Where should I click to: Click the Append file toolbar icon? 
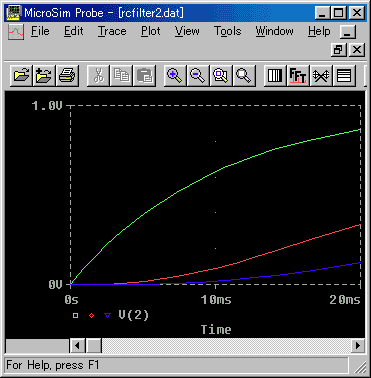pyautogui.click(x=44, y=75)
